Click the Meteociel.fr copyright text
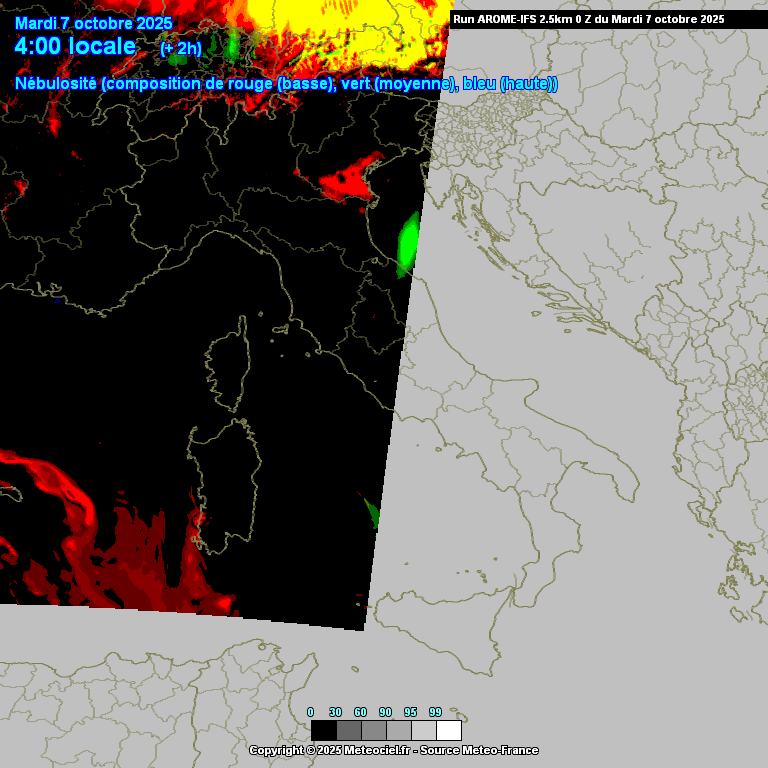 [393, 750]
